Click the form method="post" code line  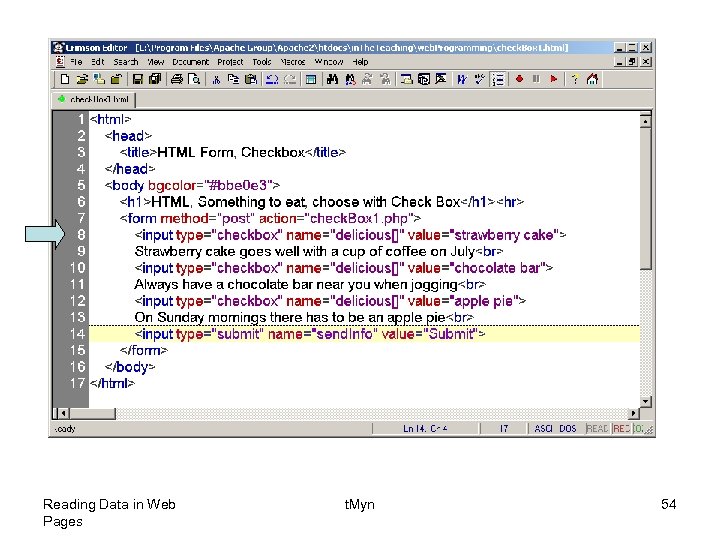(x=270, y=218)
